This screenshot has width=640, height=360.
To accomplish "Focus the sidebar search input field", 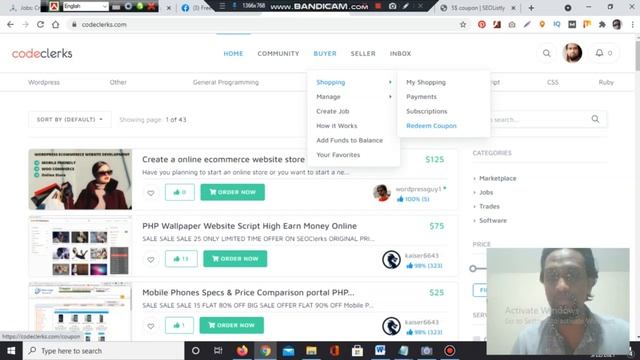I will point(539,120).
